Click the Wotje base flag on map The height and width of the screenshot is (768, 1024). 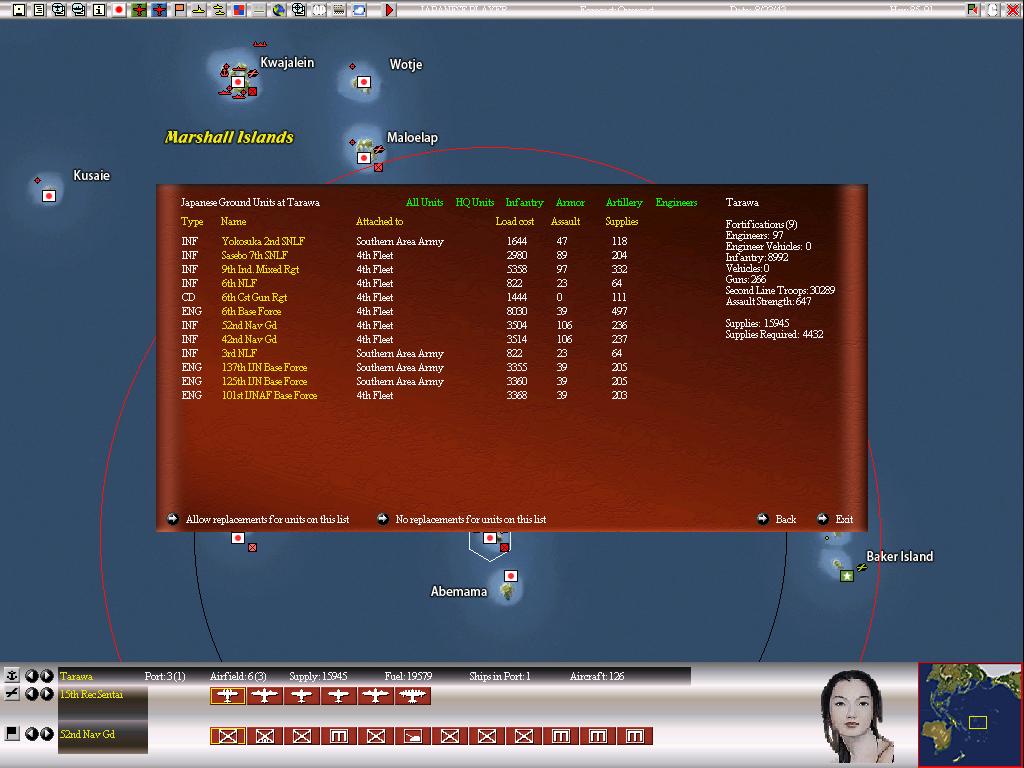pos(364,82)
